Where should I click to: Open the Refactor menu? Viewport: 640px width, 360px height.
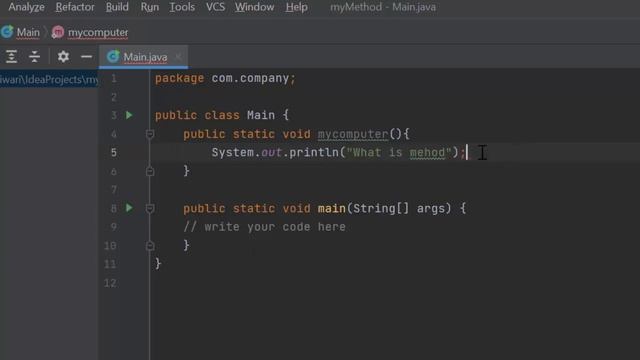pyautogui.click(x=75, y=7)
